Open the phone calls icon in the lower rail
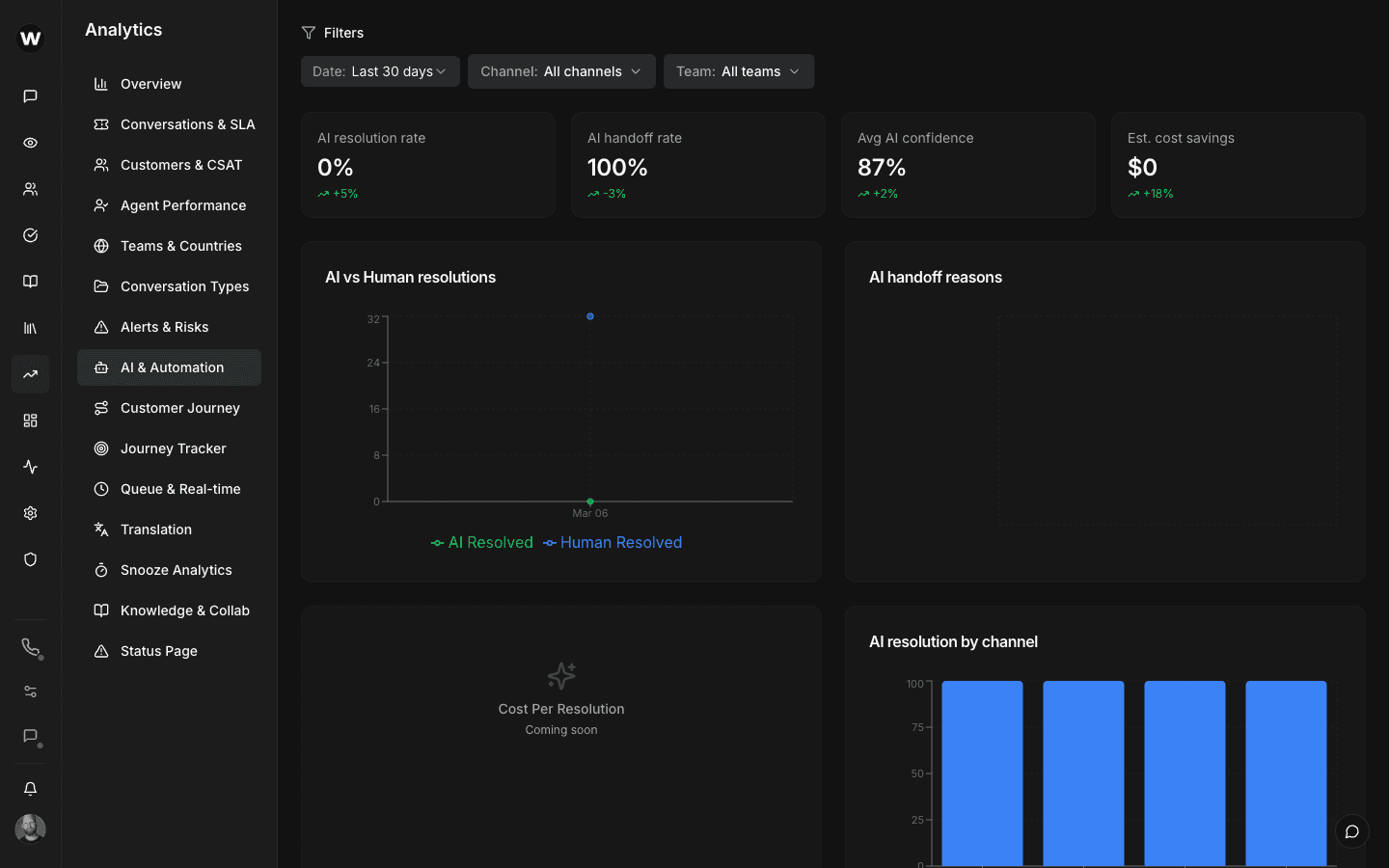Screen dimensions: 1389x868 tap(29, 648)
